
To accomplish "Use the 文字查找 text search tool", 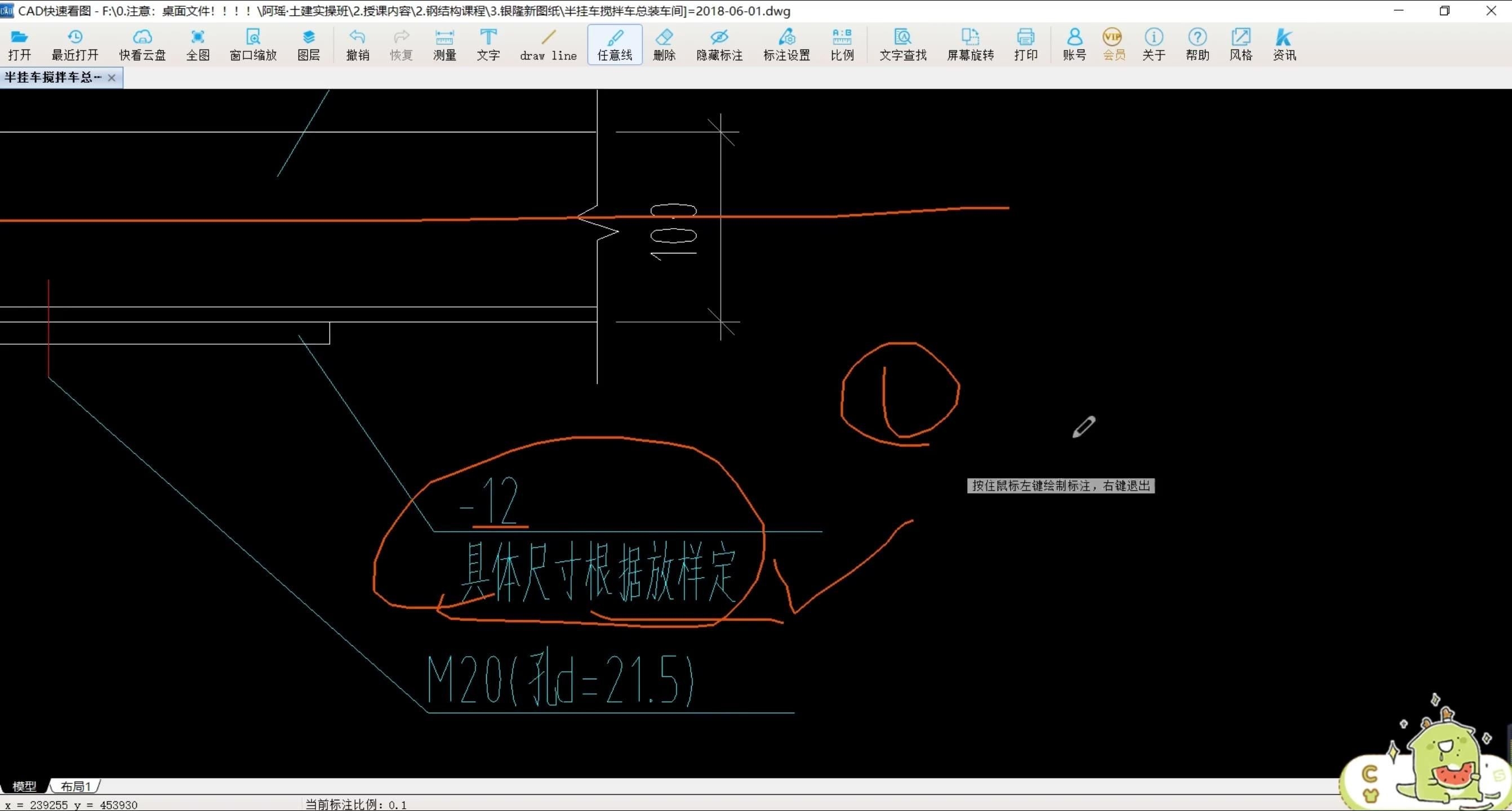I will point(902,44).
